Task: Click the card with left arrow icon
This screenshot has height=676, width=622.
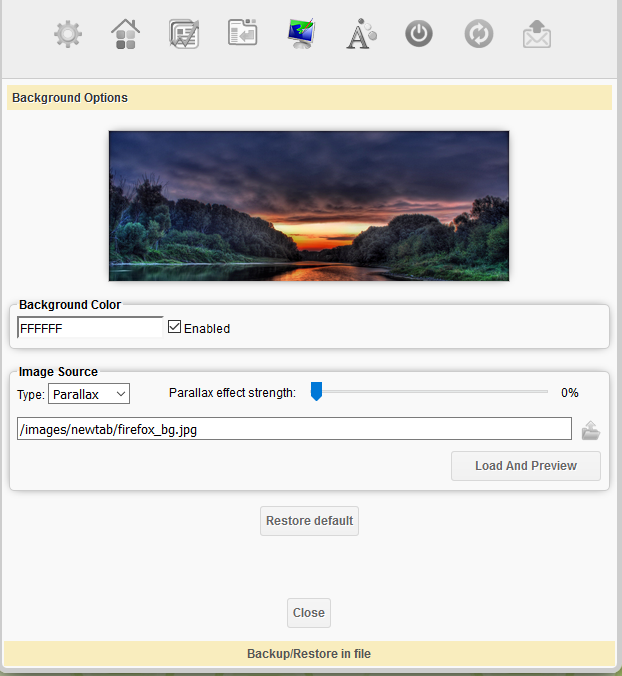Action: (242, 35)
